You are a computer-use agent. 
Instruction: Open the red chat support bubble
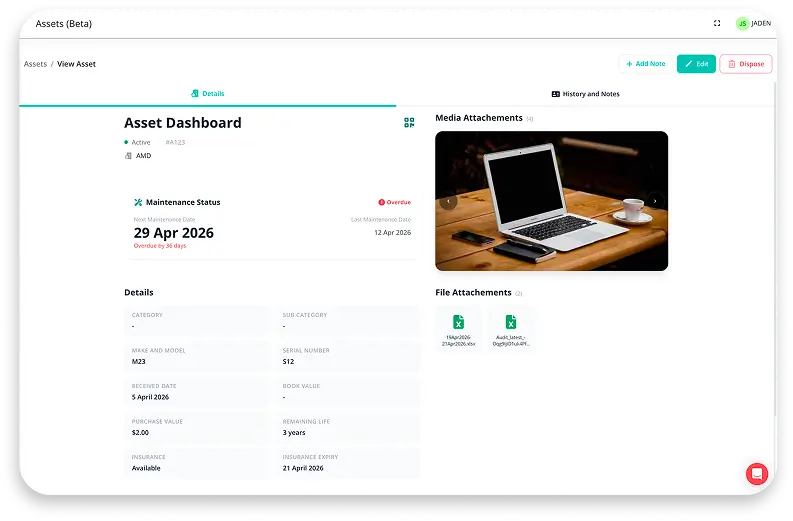click(757, 474)
